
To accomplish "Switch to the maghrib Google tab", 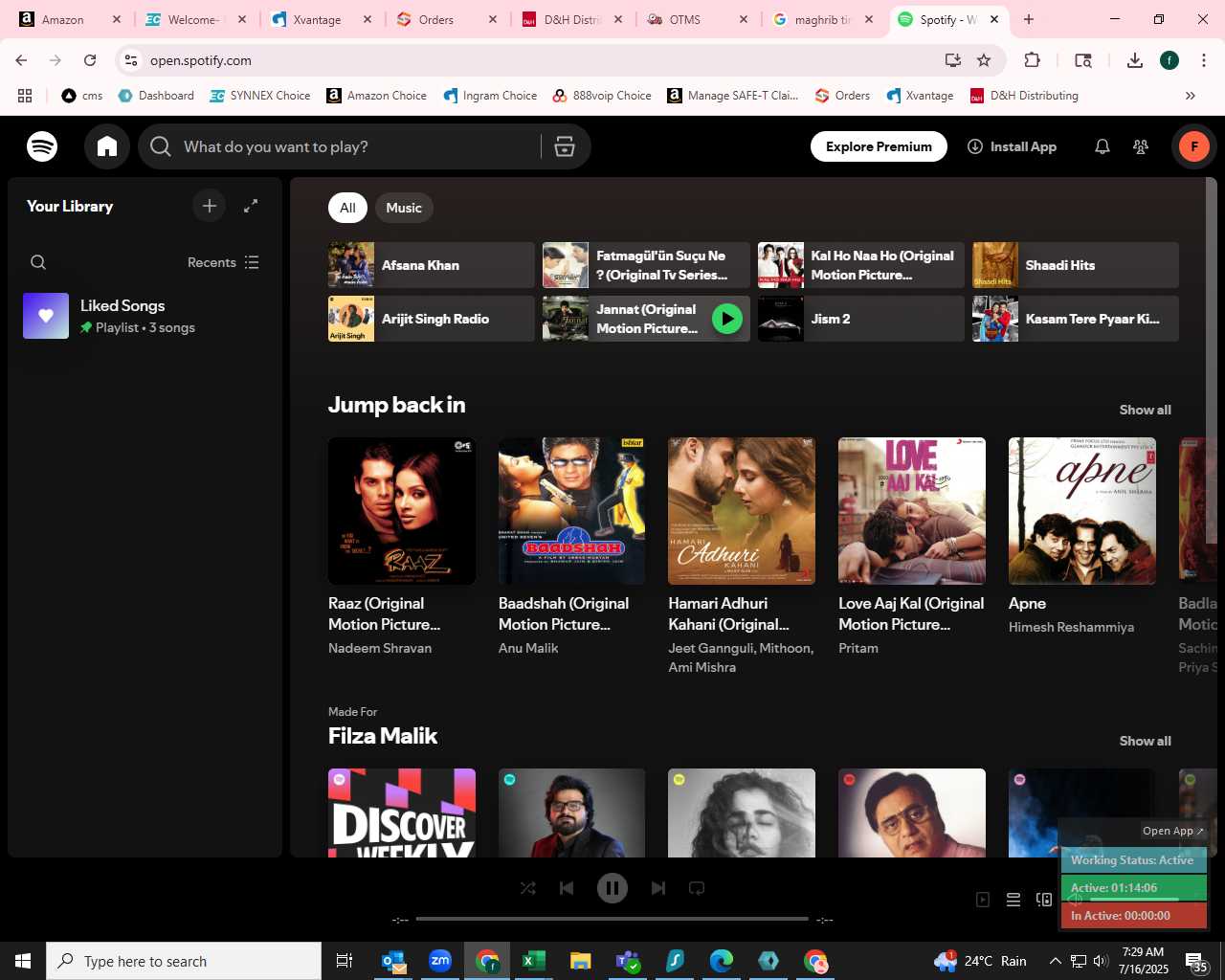I will (823, 19).
